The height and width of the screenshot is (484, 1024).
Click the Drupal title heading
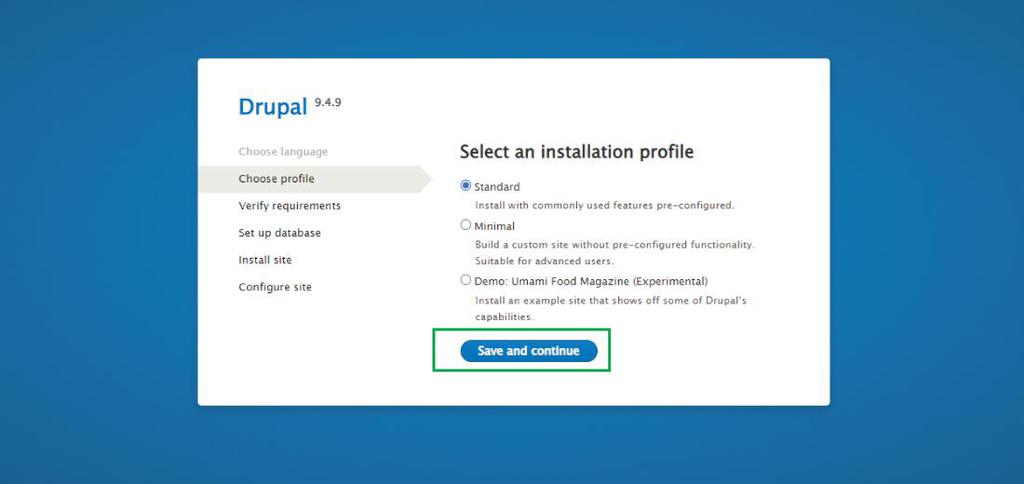[x=273, y=107]
